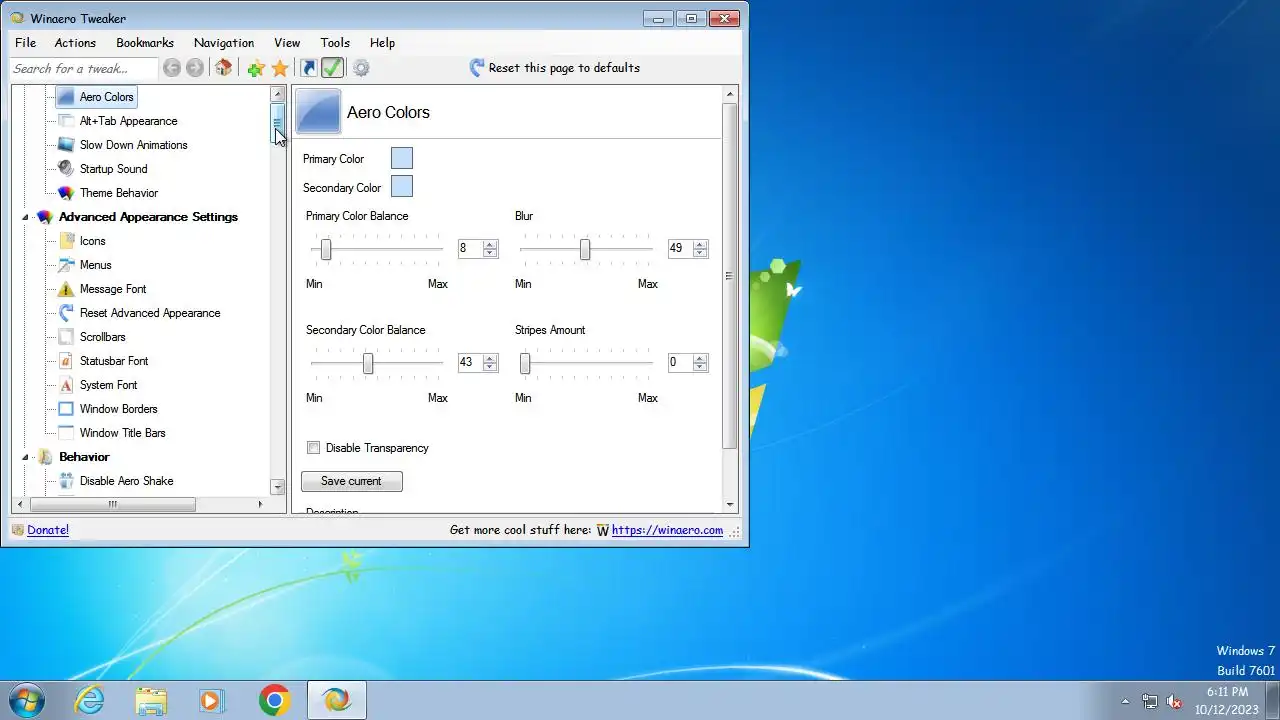Click the Blur slider thumb
1280x720 pixels.
click(x=585, y=250)
